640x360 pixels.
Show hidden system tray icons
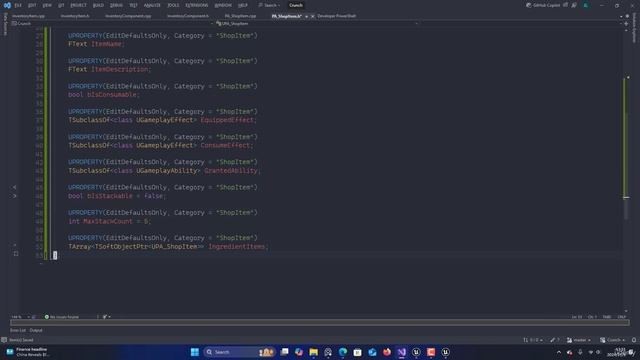pos(559,352)
